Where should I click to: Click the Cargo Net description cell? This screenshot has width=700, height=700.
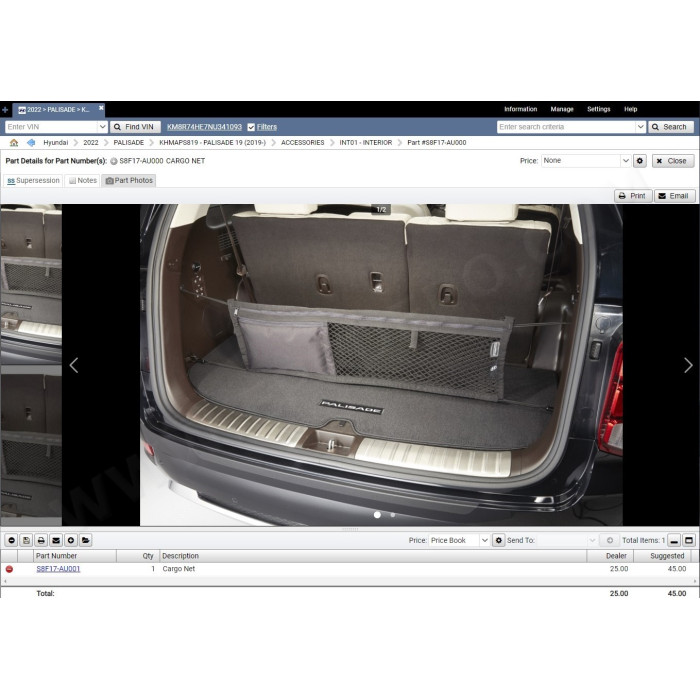coord(179,569)
